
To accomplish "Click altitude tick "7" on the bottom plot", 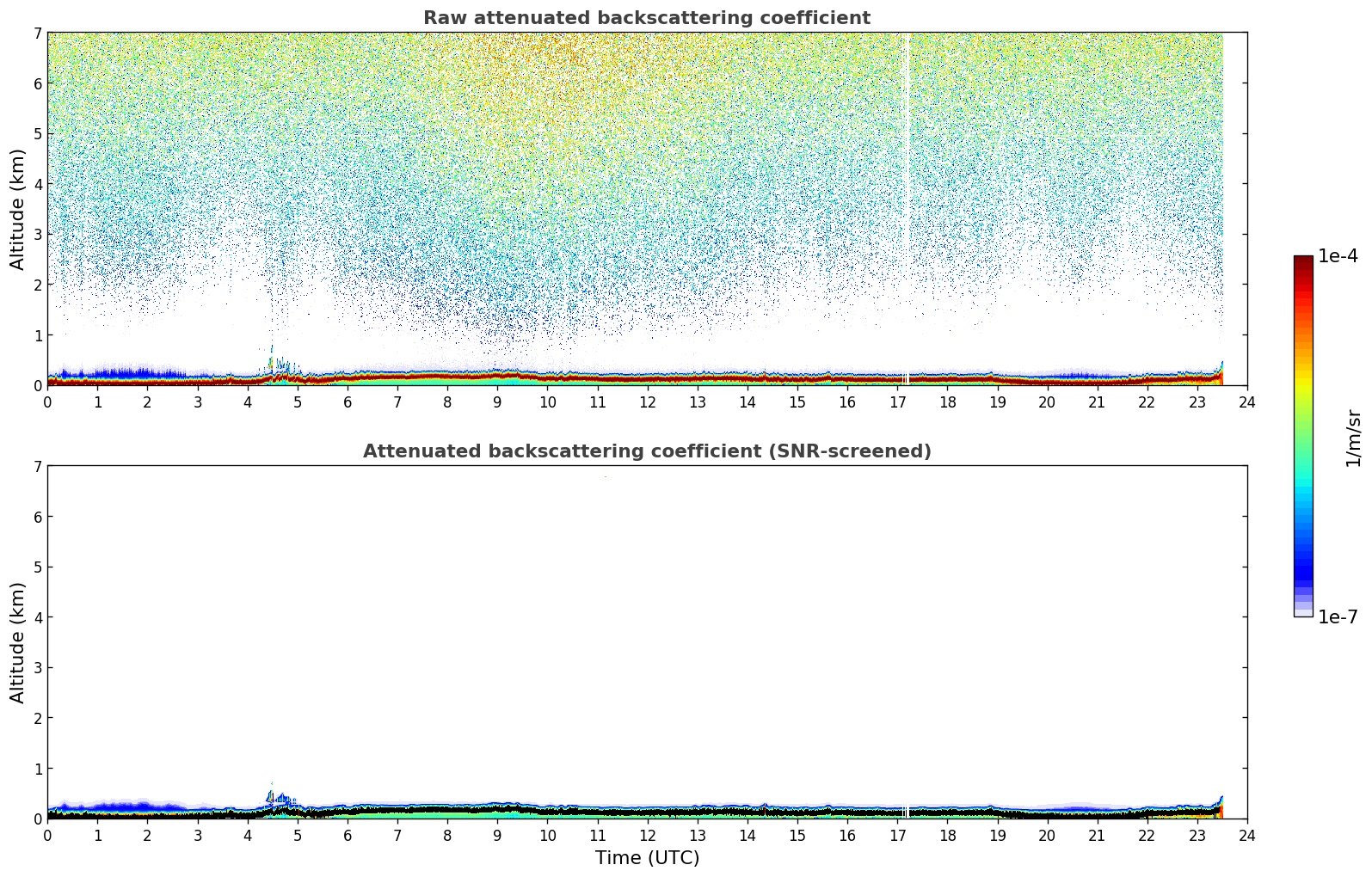I will click(x=37, y=466).
